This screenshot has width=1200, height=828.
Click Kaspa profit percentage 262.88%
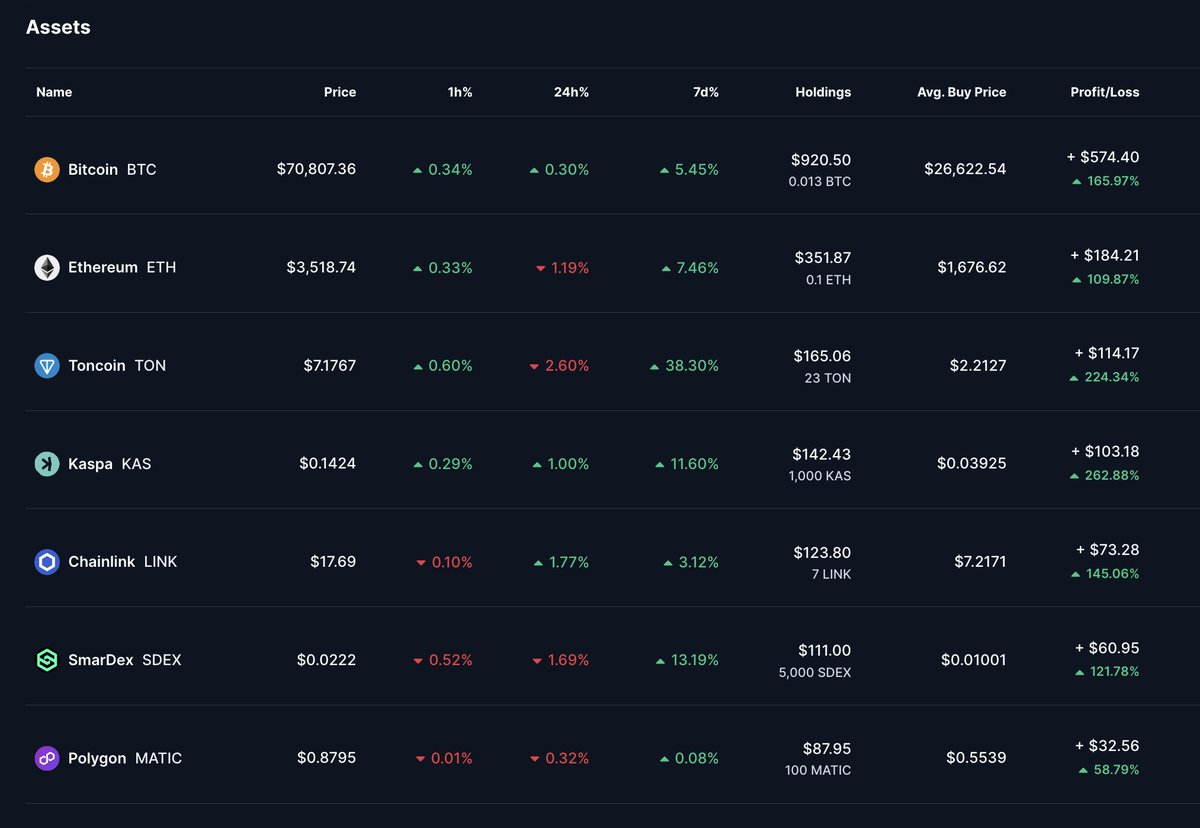pyautogui.click(x=1104, y=475)
